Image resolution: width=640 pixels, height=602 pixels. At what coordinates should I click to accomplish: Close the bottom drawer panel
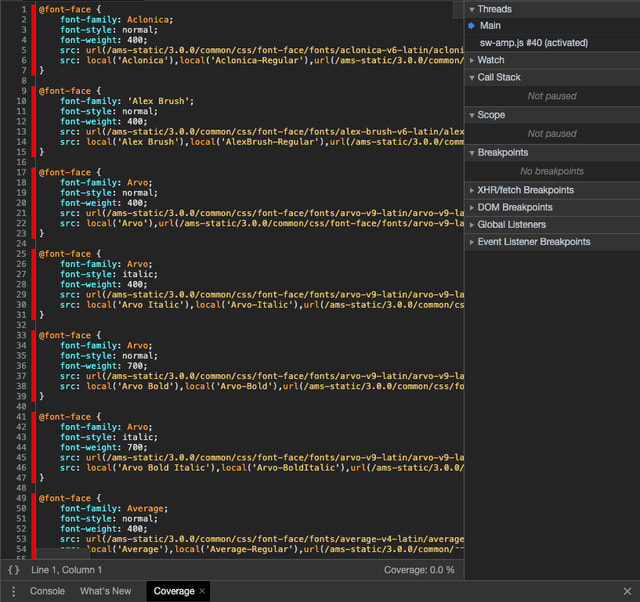tap(627, 591)
